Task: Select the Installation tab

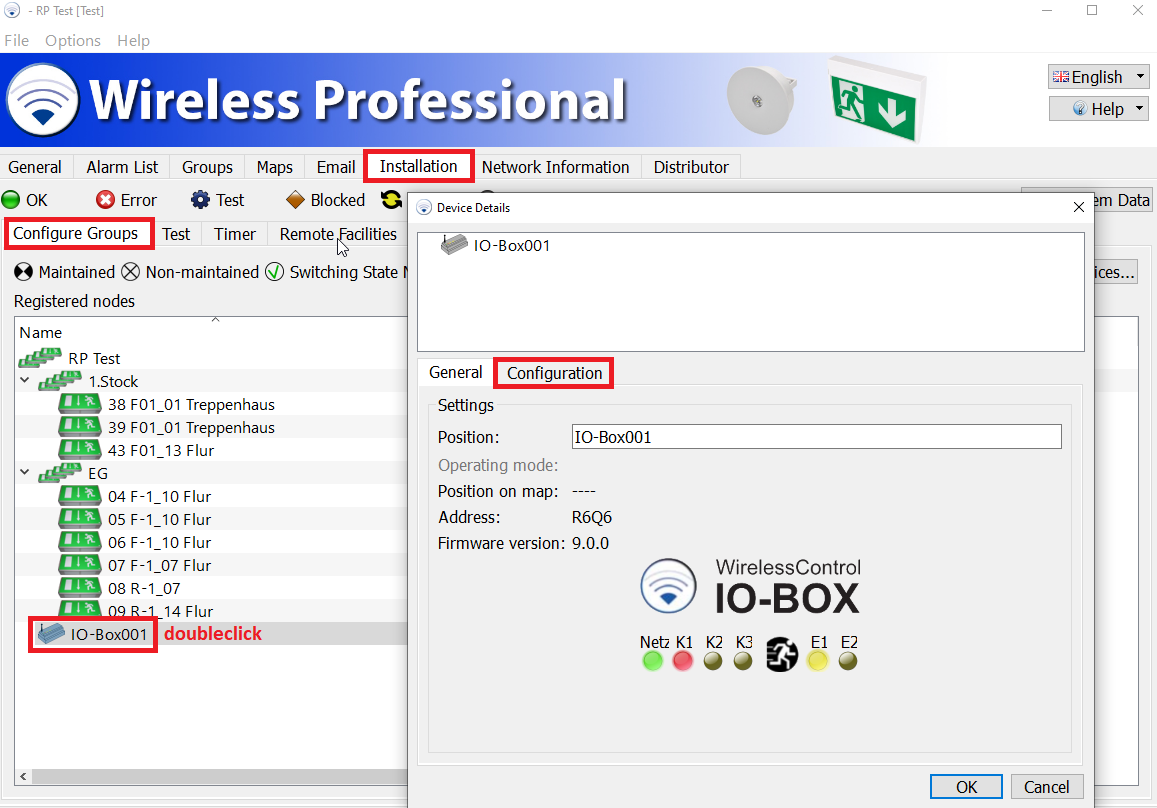Action: tap(418, 166)
